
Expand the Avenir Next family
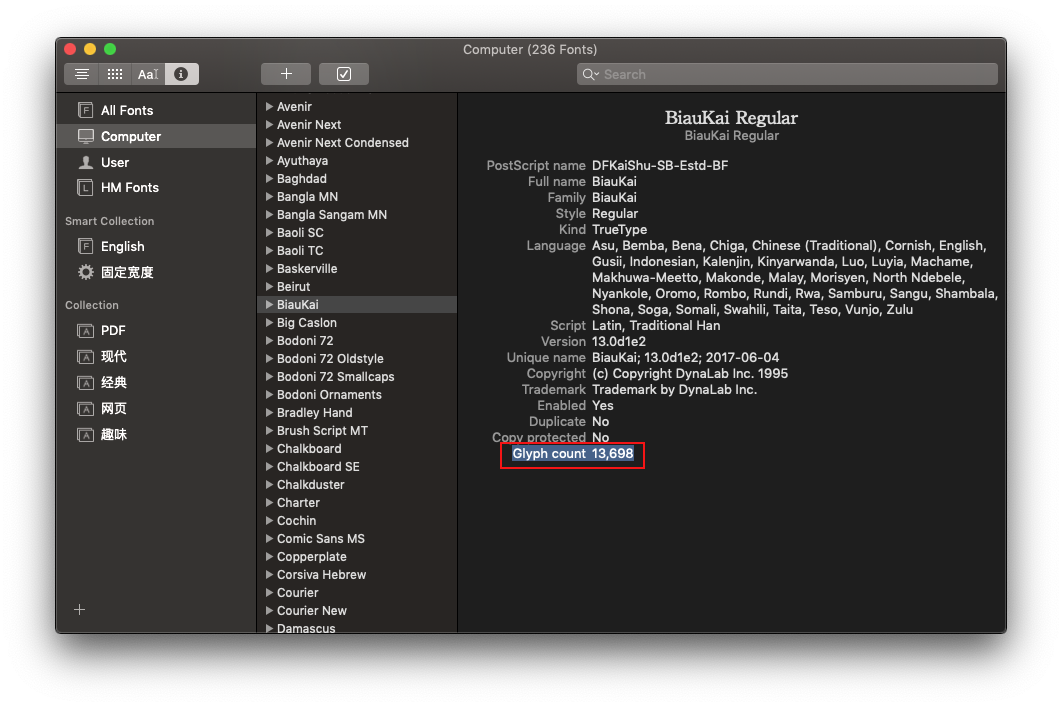(269, 125)
